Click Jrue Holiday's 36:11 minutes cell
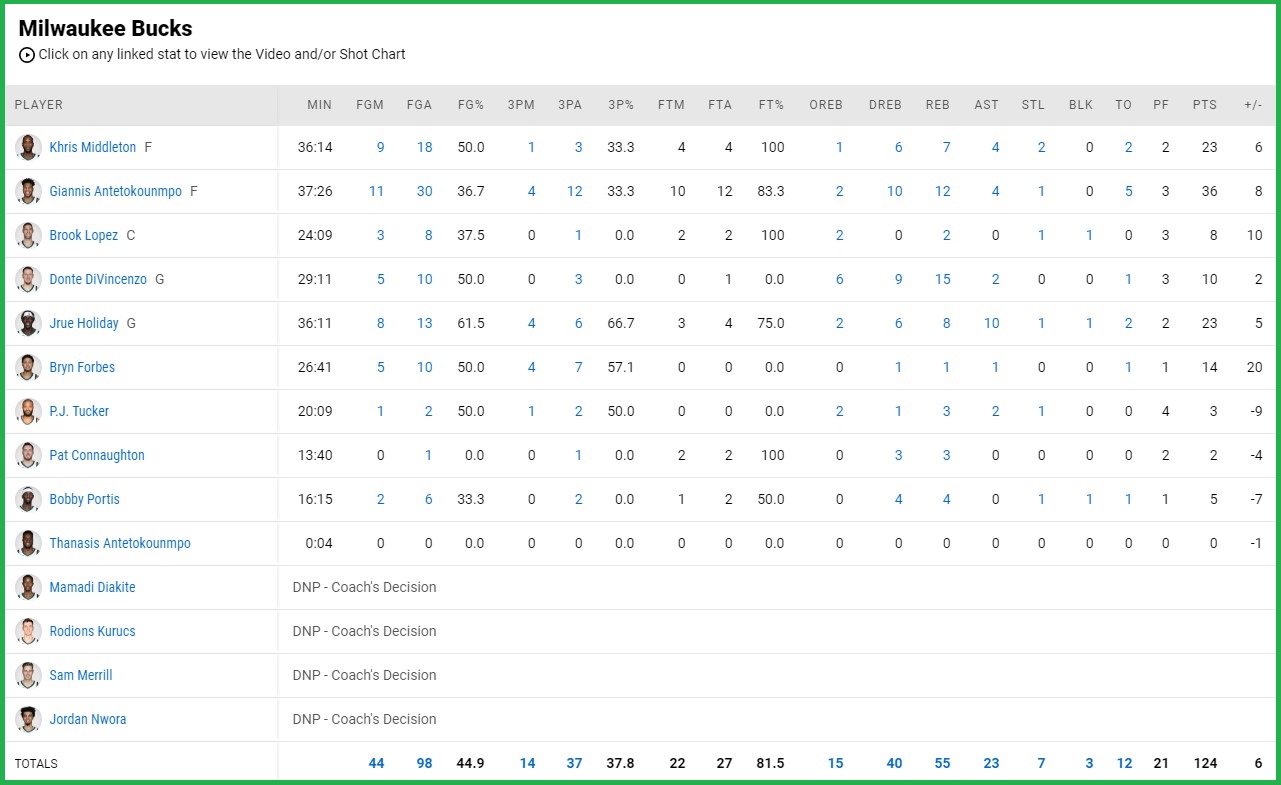1281x785 pixels. 315,323
